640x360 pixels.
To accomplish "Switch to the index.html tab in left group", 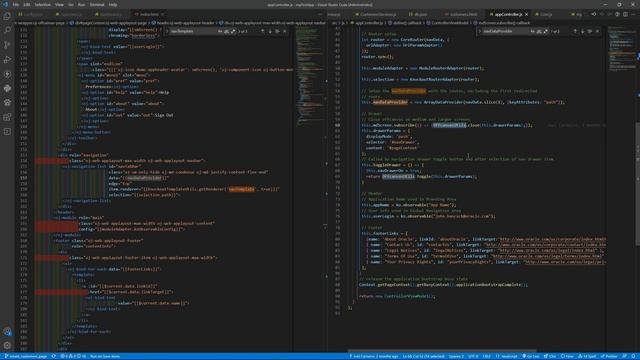I will click(x=149, y=14).
